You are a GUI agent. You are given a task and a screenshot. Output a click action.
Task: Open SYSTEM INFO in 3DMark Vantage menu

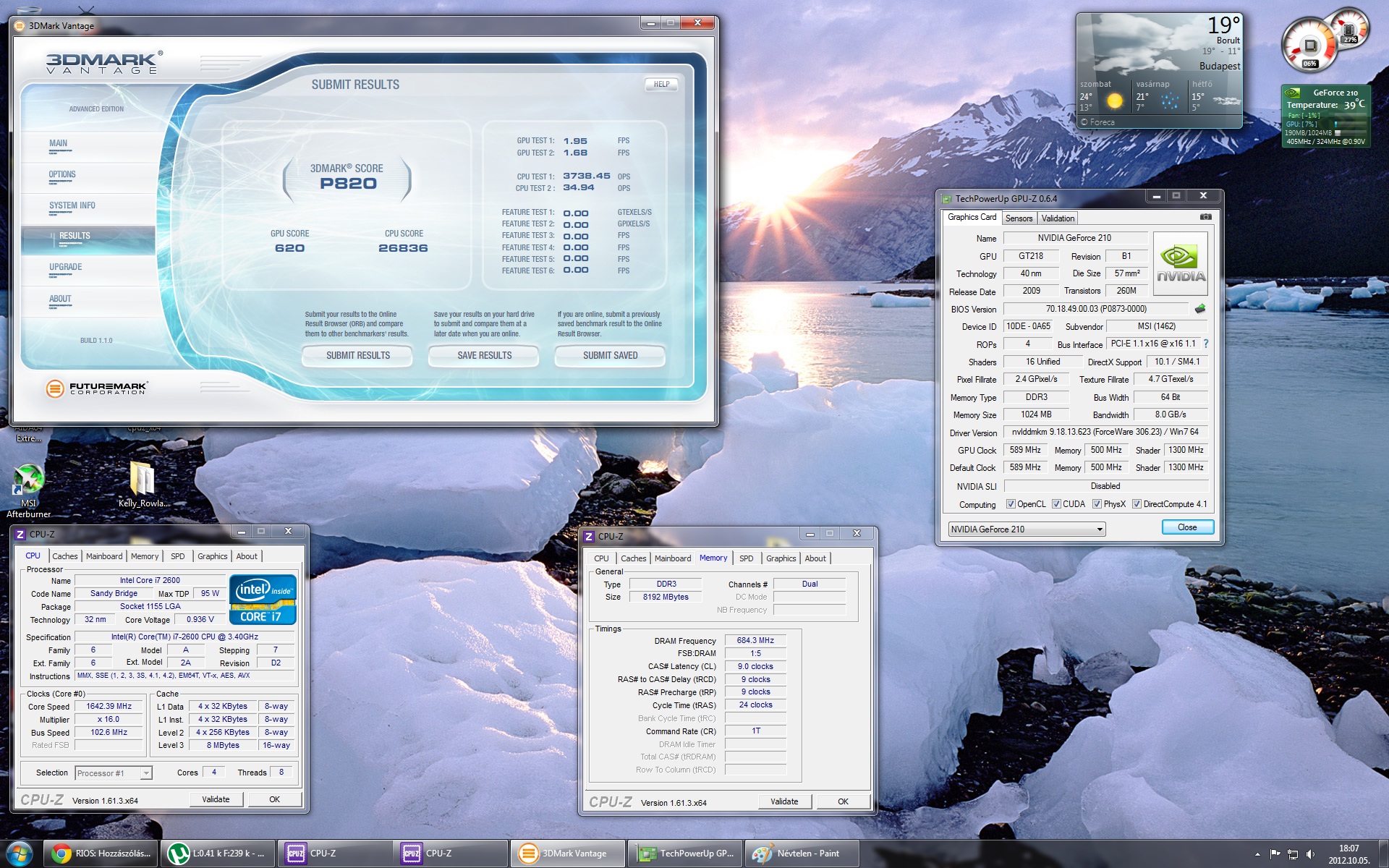72,206
